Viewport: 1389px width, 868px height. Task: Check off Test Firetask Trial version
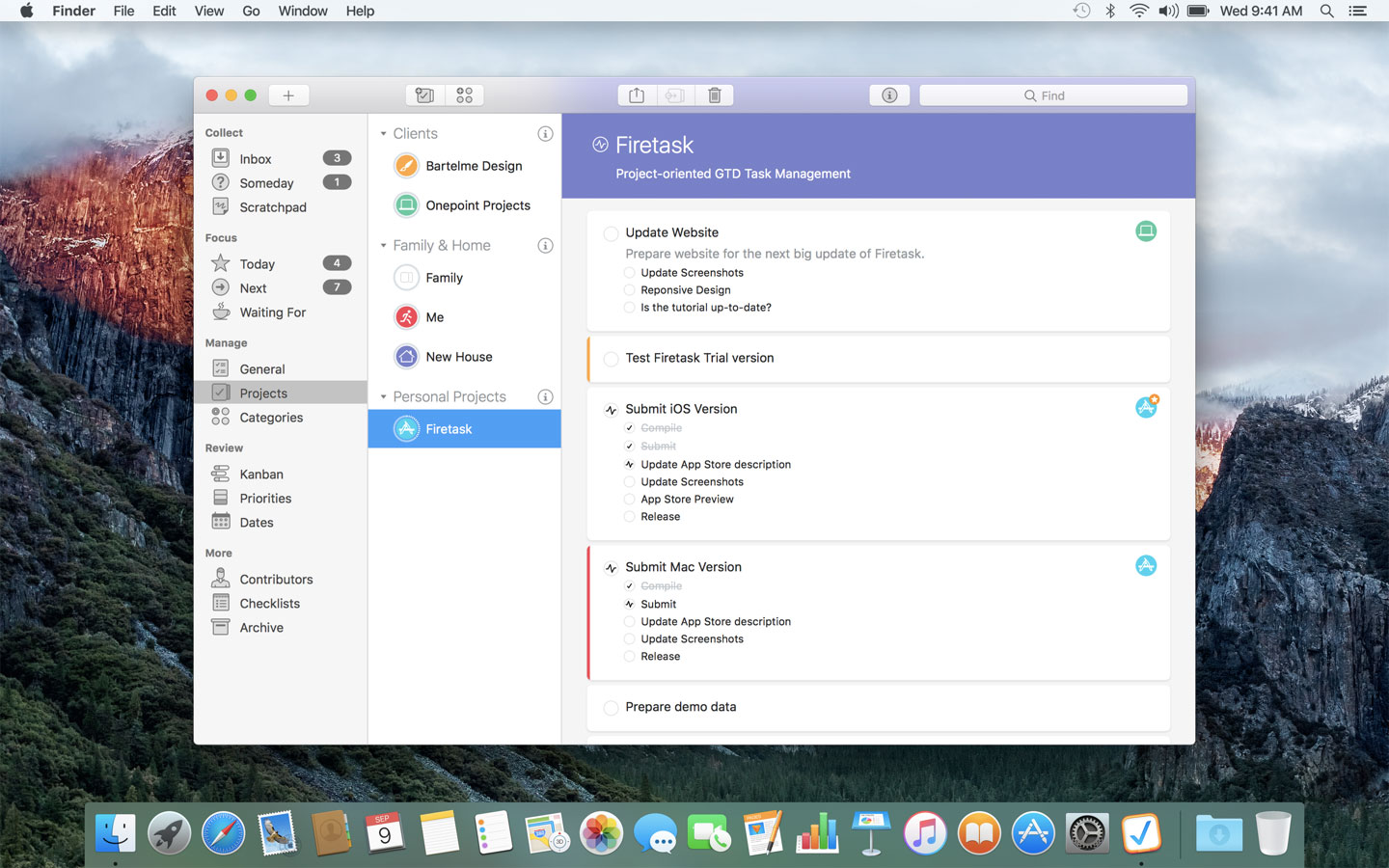[611, 359]
